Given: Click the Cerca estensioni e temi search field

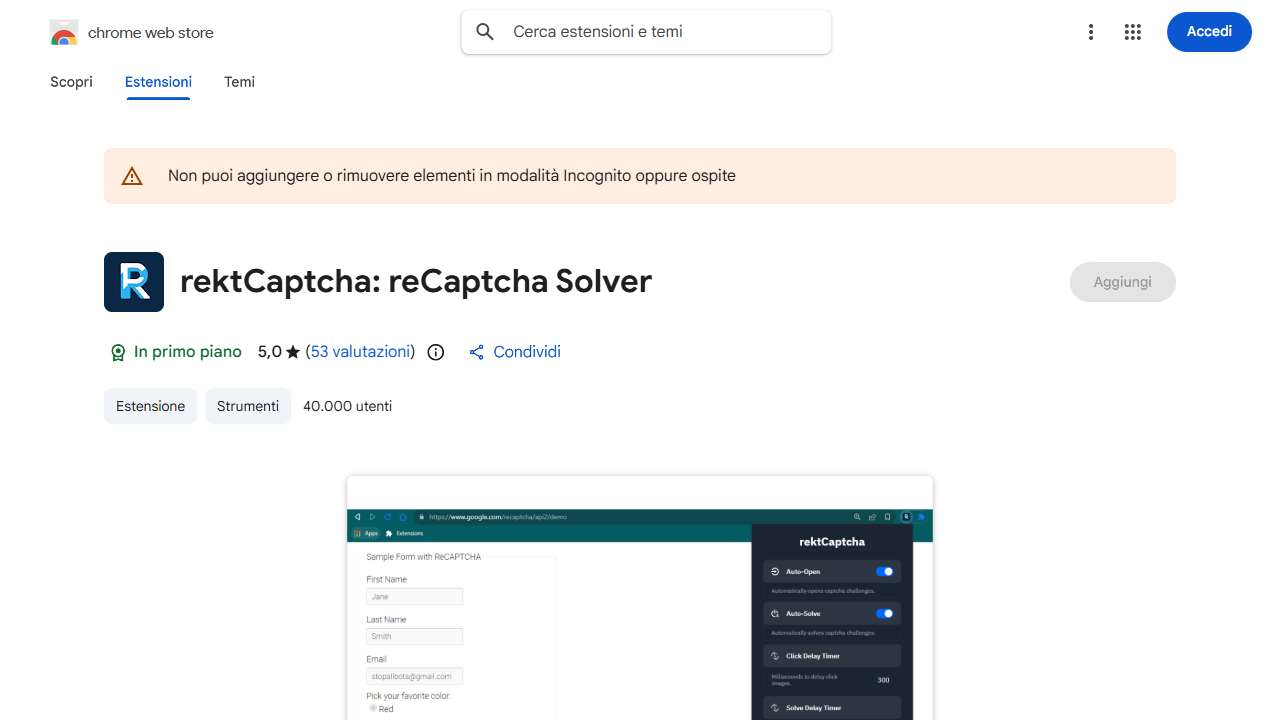Looking at the screenshot, I should [x=646, y=31].
